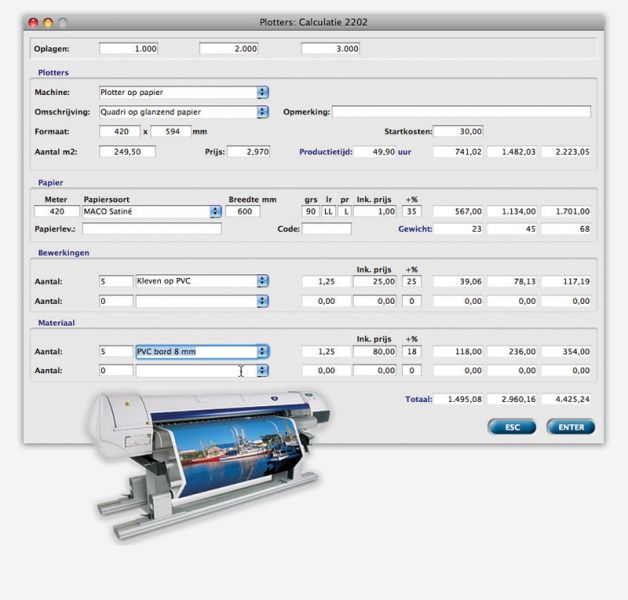The width and height of the screenshot is (628, 600).
Task: Click the Productietijd value 49,90
Action: coord(374,152)
